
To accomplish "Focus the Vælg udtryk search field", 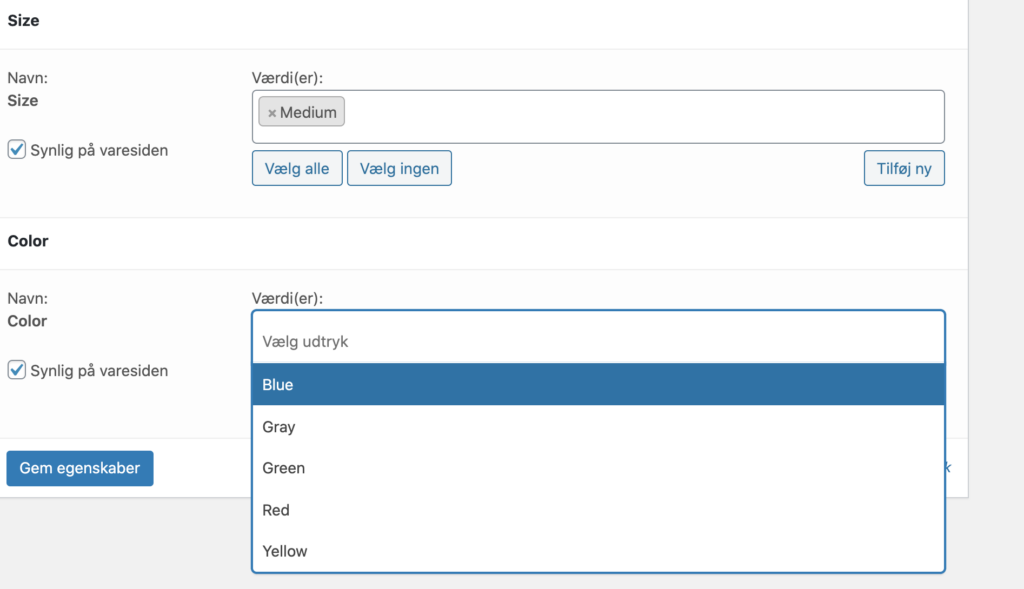I will click(598, 341).
